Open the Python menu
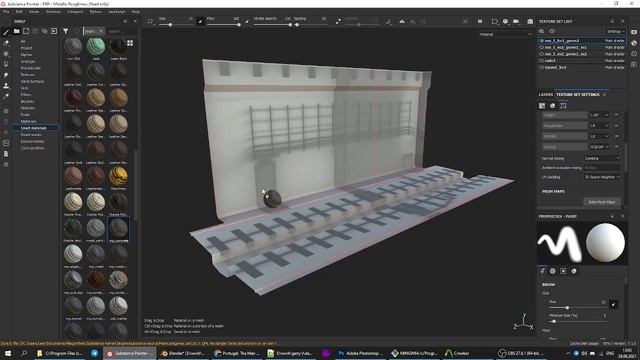The height and width of the screenshot is (360, 640). click(x=96, y=12)
